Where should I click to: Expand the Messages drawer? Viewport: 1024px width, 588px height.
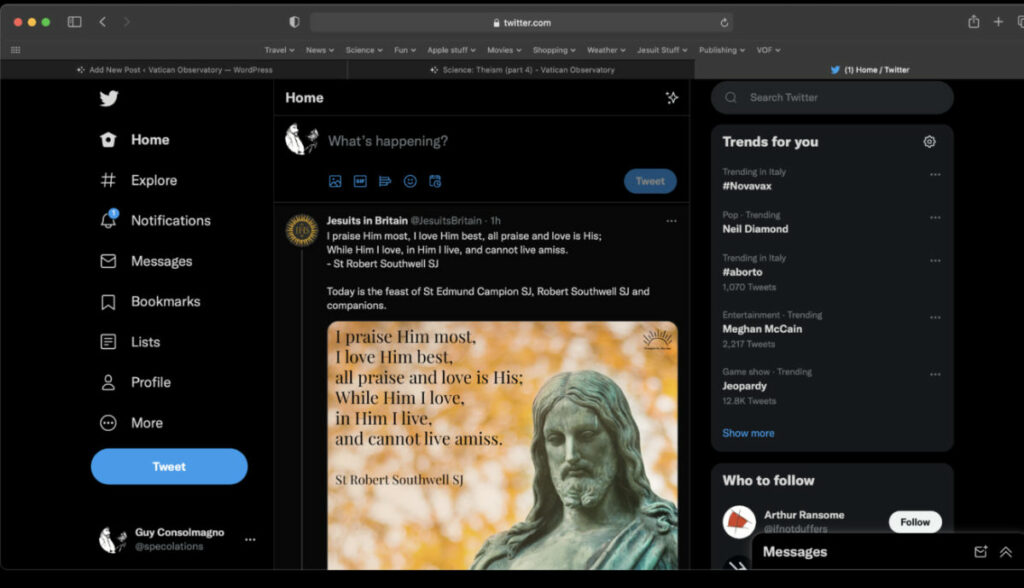pyautogui.click(x=1006, y=552)
